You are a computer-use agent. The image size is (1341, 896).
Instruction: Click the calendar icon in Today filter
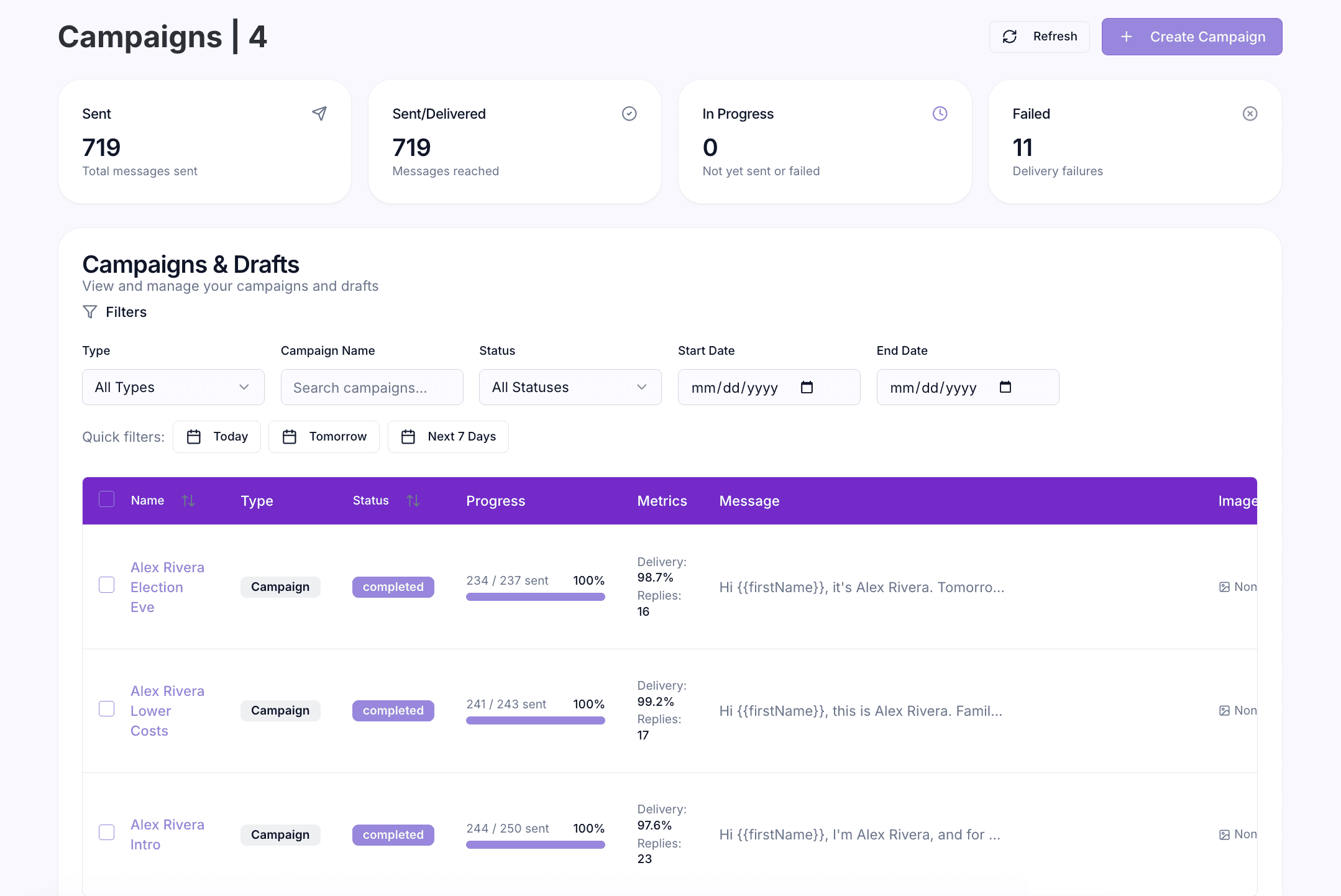coord(194,437)
